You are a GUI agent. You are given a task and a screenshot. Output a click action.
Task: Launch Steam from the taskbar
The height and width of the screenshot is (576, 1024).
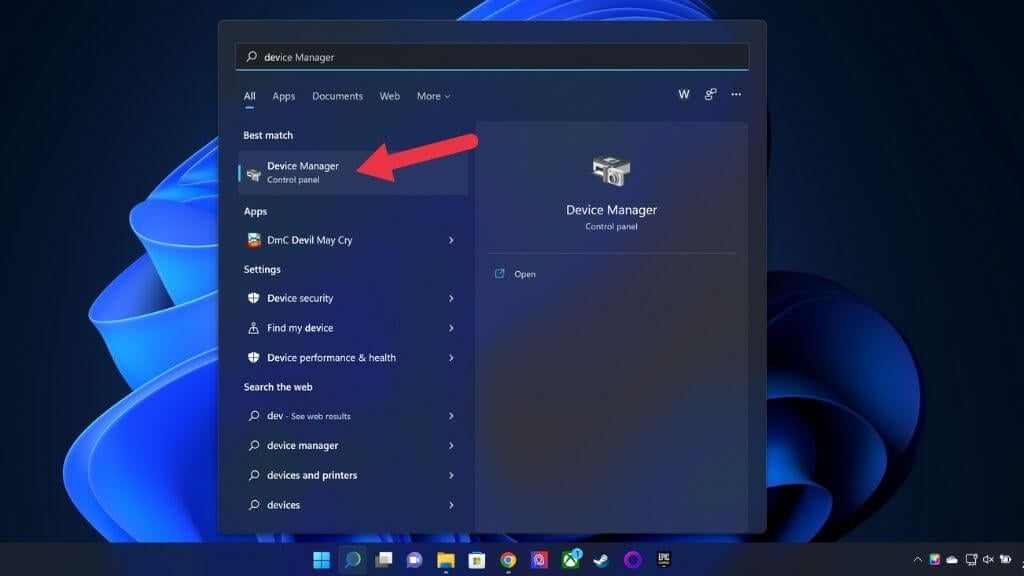click(601, 560)
